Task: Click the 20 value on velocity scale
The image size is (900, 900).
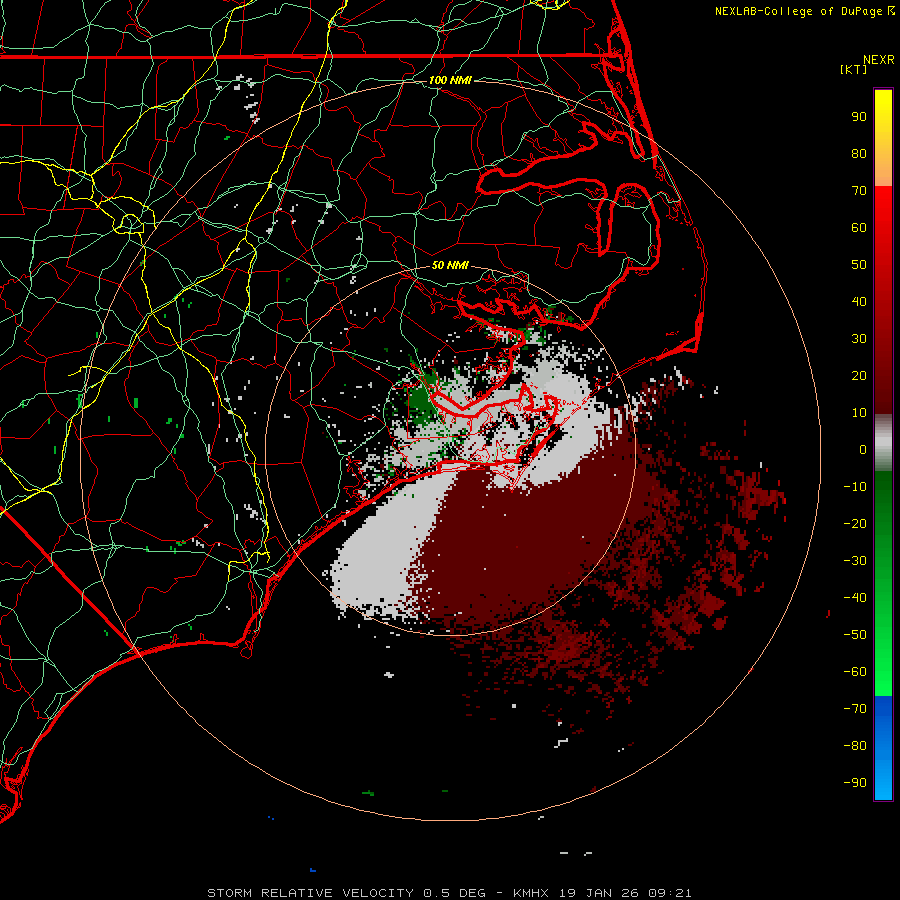Action: click(x=859, y=376)
